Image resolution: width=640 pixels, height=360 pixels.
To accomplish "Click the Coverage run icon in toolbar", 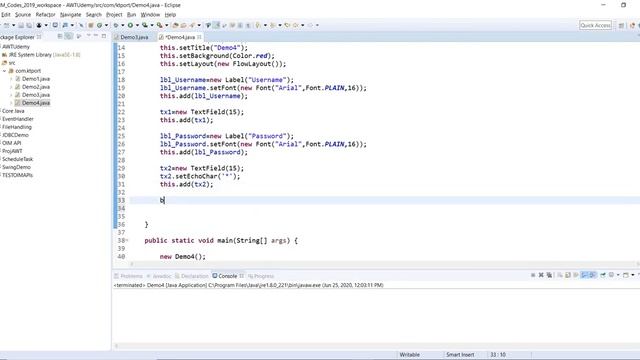I will pyautogui.click(x=144, y=25).
